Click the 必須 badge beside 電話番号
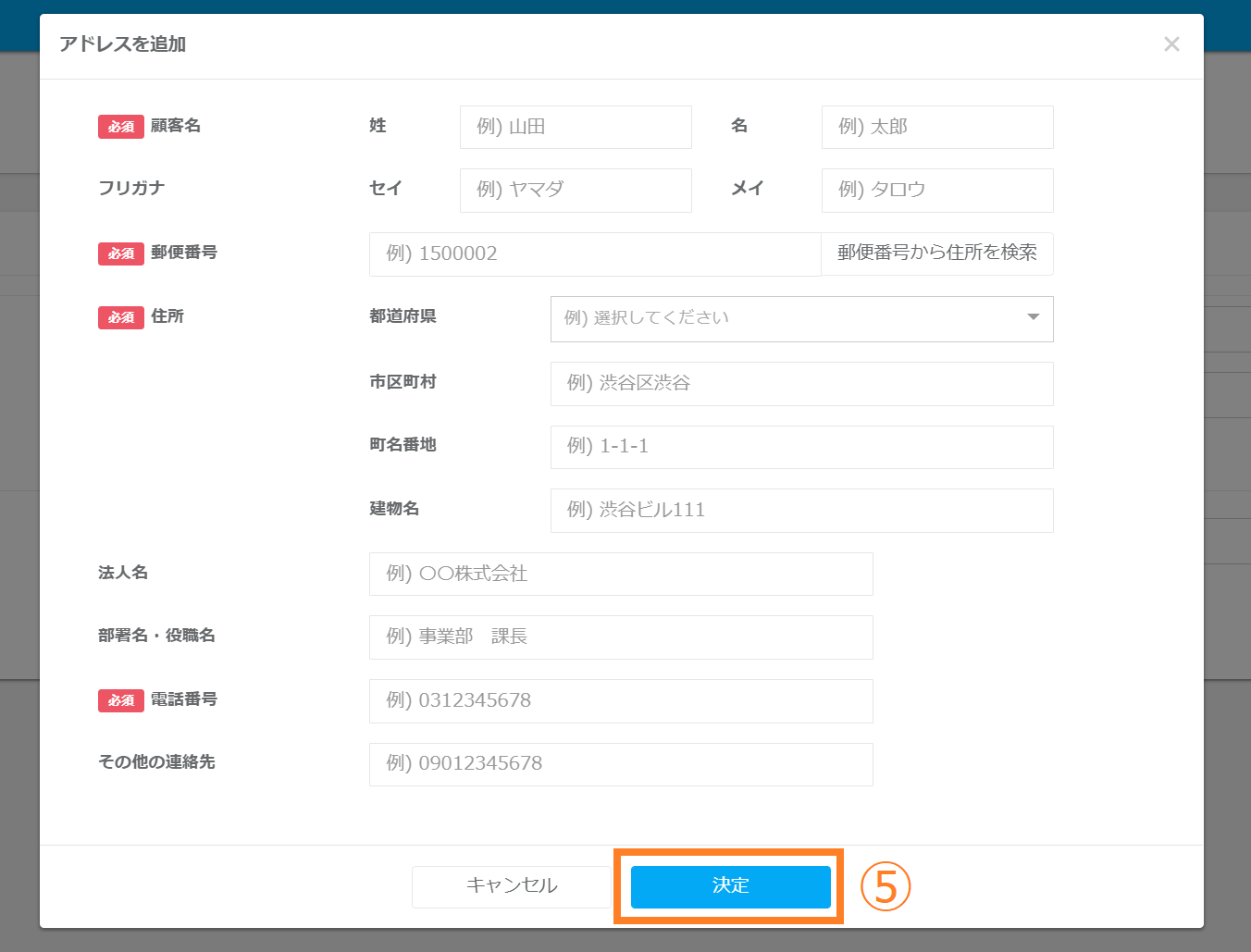1251x952 pixels. click(x=121, y=700)
